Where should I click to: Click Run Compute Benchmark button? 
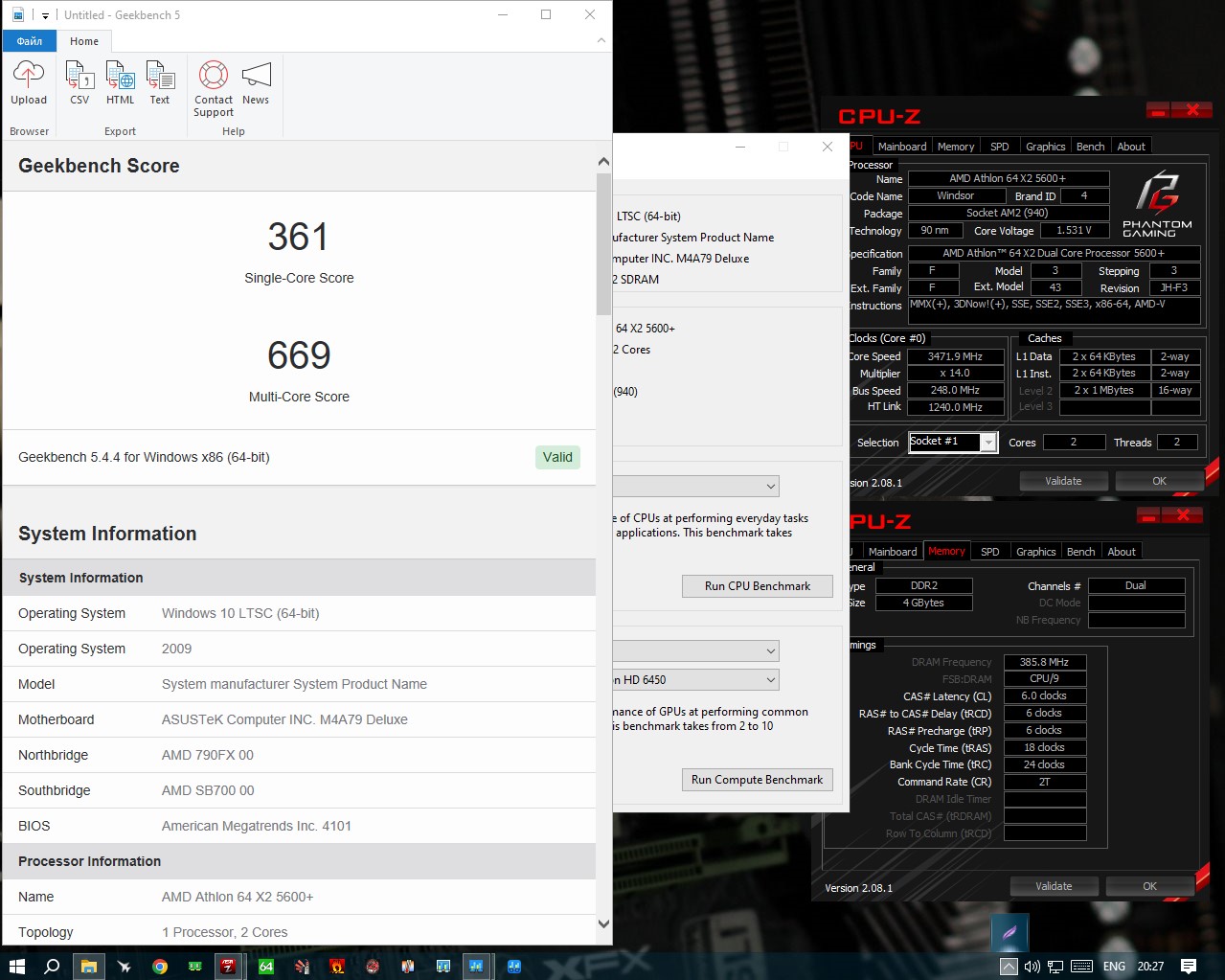click(x=758, y=780)
